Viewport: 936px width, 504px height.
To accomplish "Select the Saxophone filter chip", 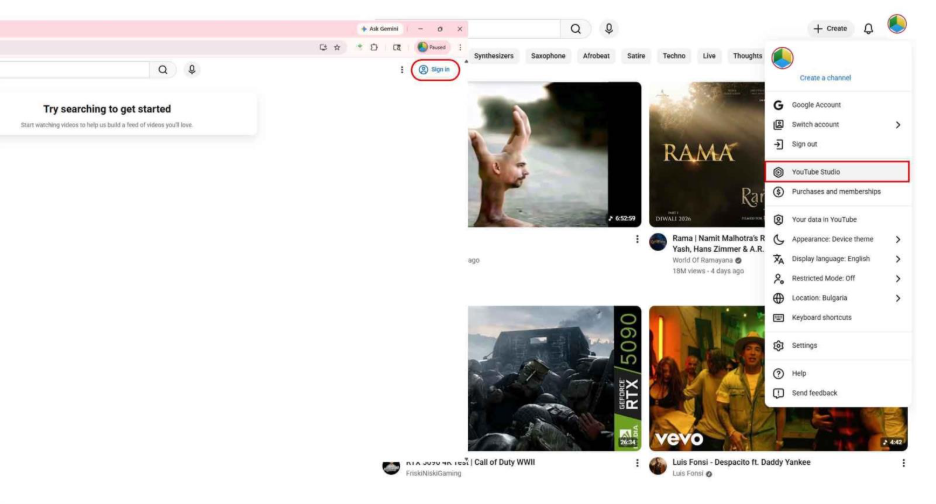I will click(548, 56).
